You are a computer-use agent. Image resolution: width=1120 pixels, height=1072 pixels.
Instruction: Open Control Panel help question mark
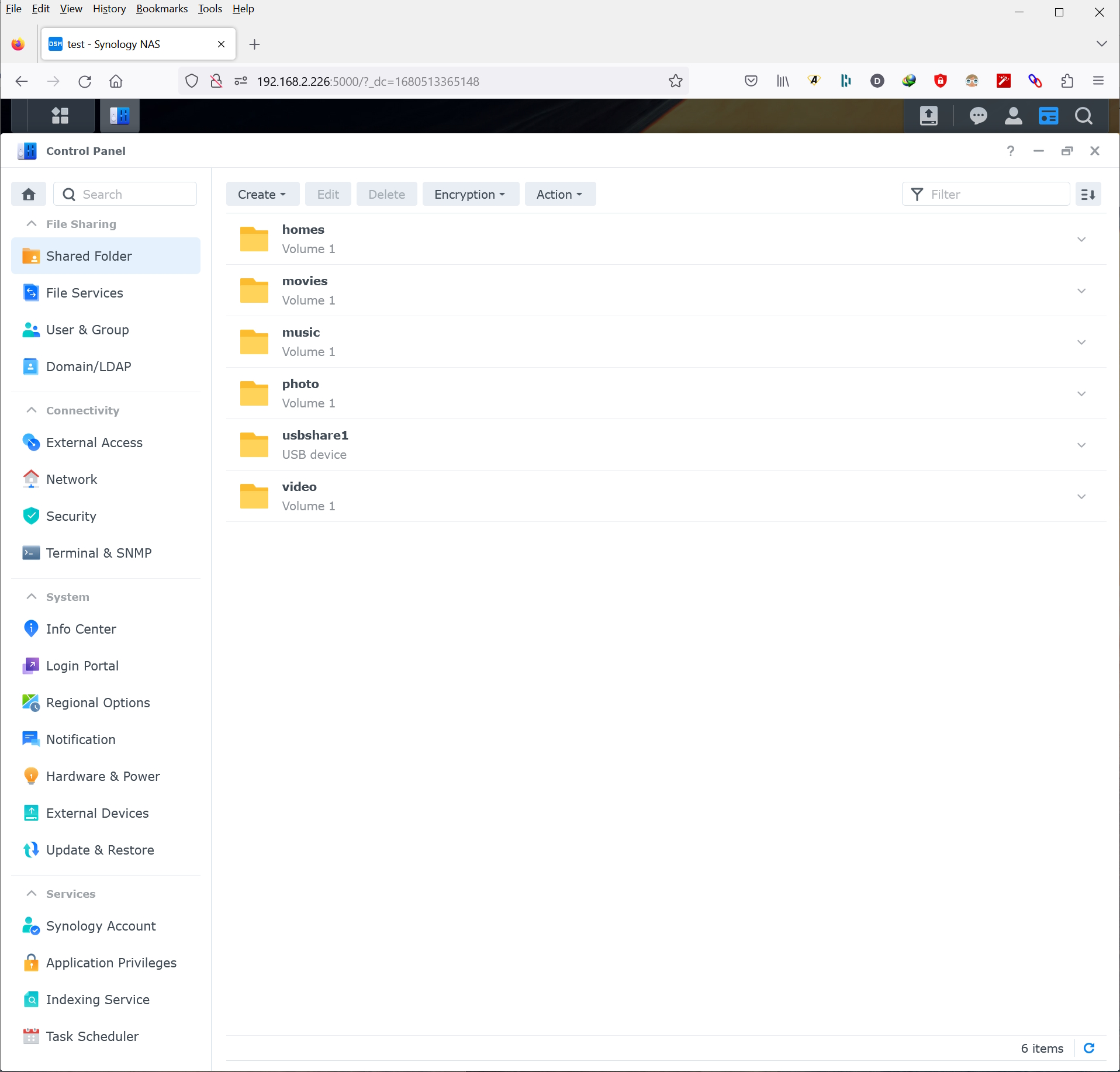click(1010, 151)
